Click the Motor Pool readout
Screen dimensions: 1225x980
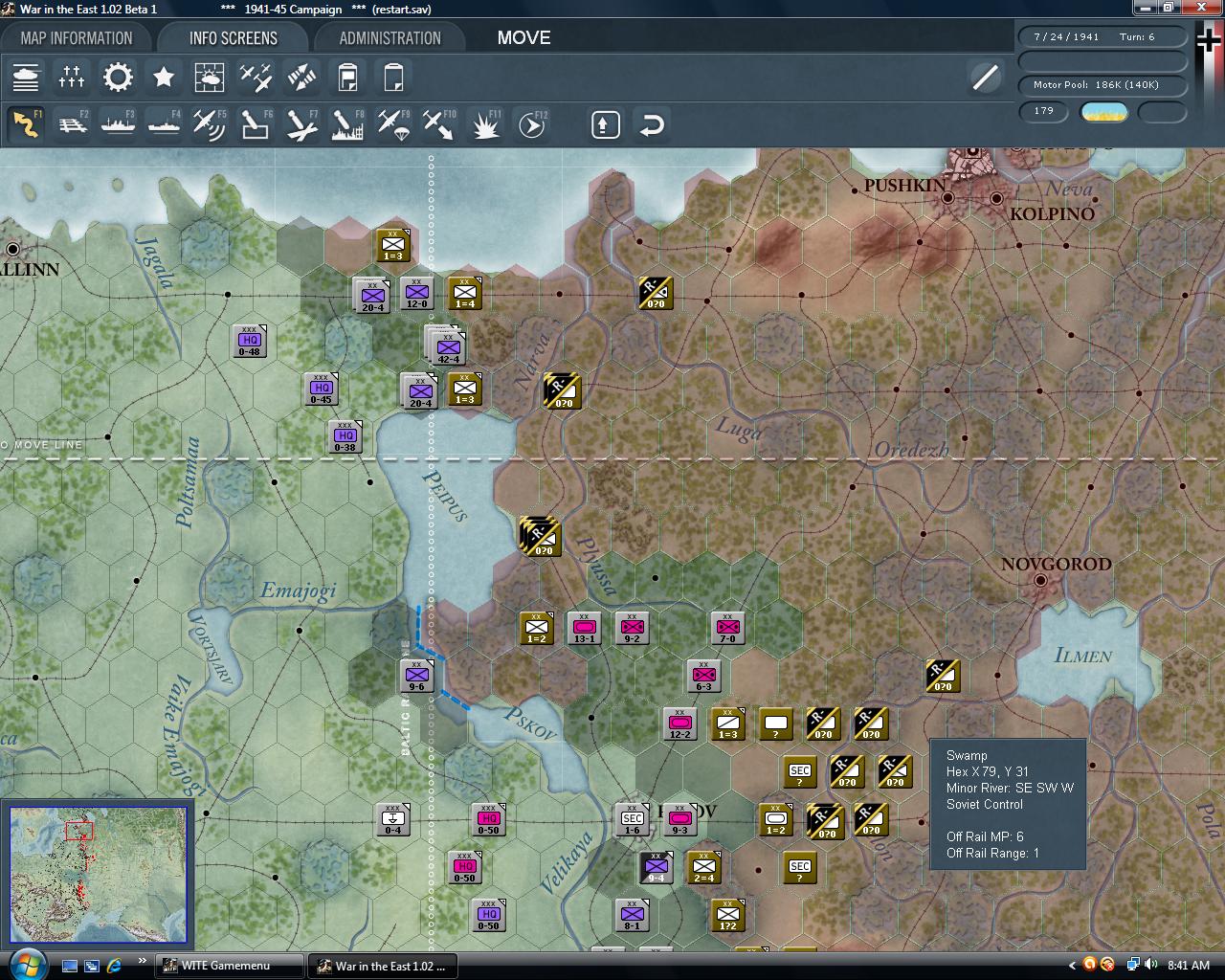[x=1102, y=84]
